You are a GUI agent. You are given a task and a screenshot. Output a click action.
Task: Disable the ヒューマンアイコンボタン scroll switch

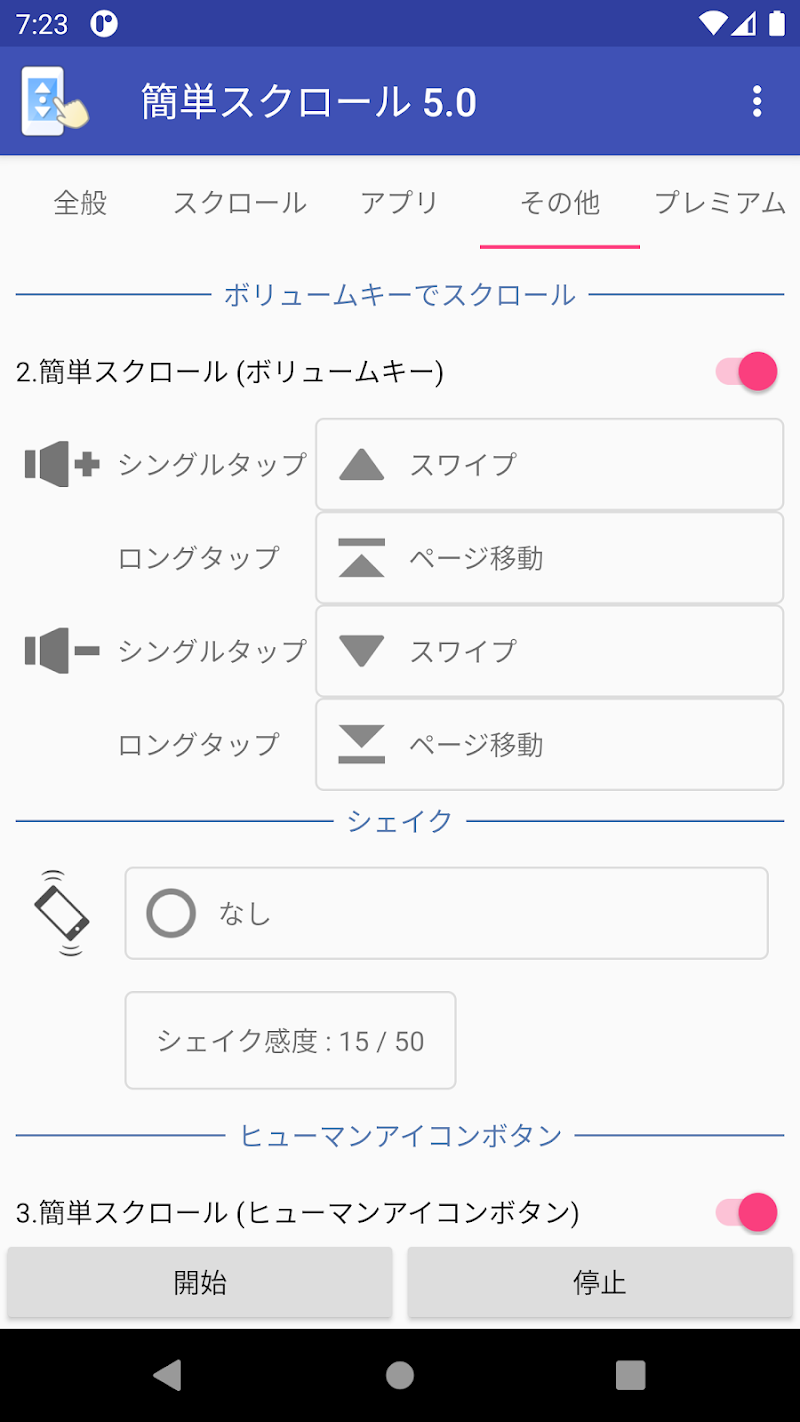click(747, 1213)
